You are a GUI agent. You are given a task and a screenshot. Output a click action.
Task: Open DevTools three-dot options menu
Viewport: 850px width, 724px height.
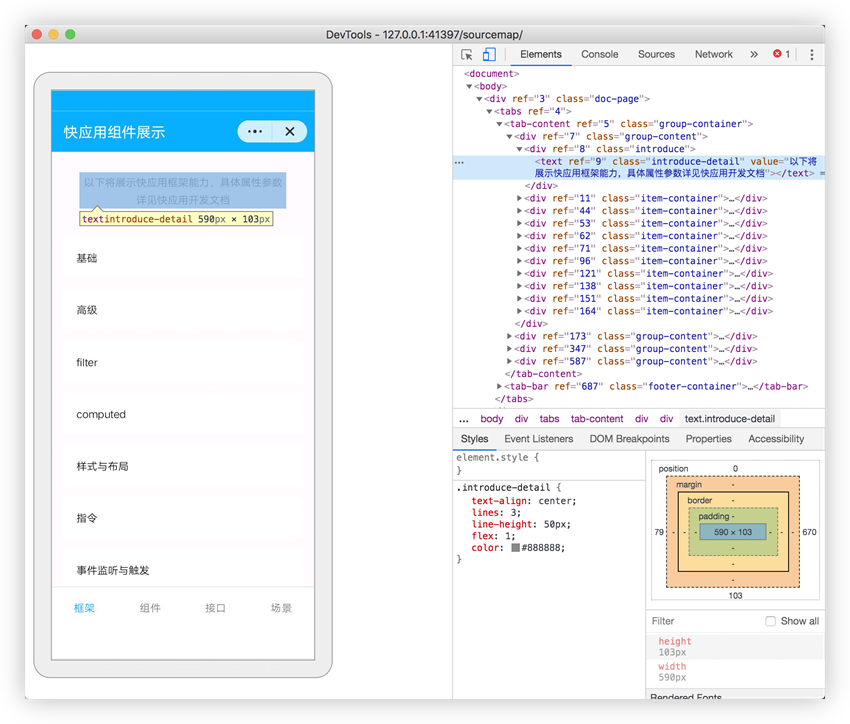(811, 55)
